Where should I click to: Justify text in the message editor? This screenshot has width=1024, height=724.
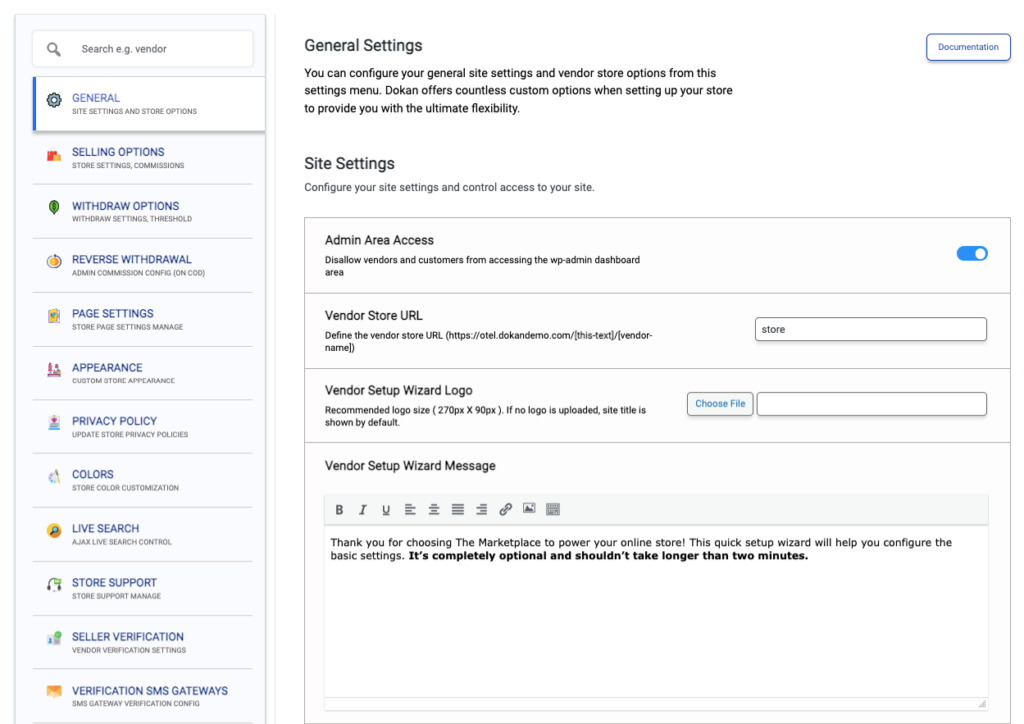(458, 510)
